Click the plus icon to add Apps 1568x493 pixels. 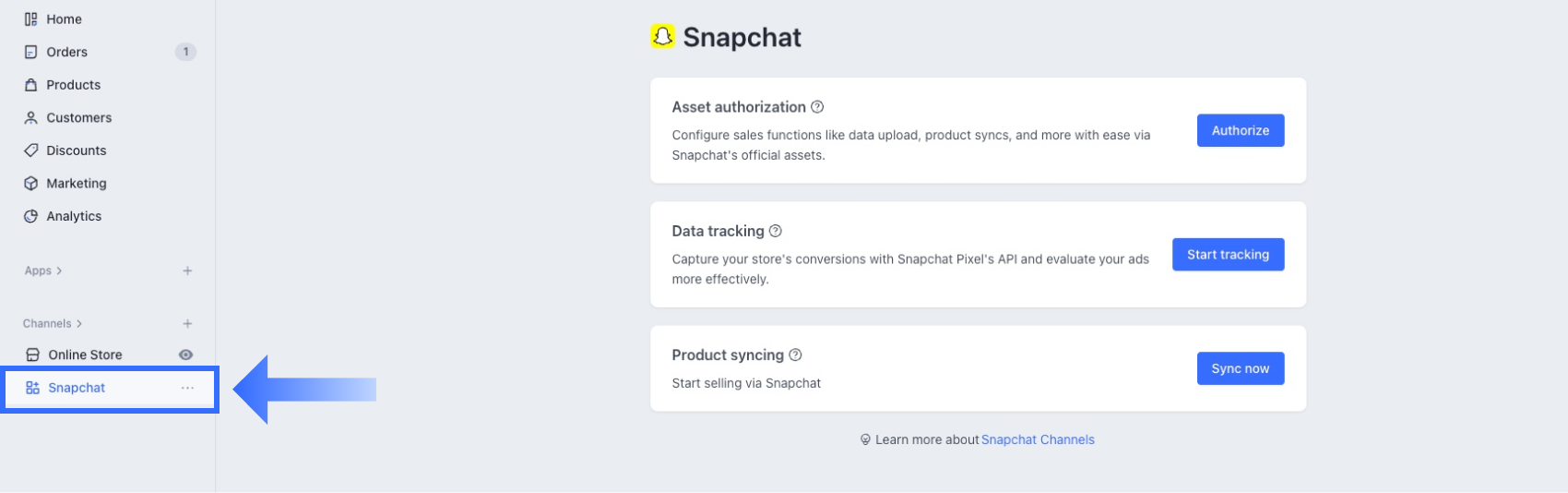tap(187, 271)
